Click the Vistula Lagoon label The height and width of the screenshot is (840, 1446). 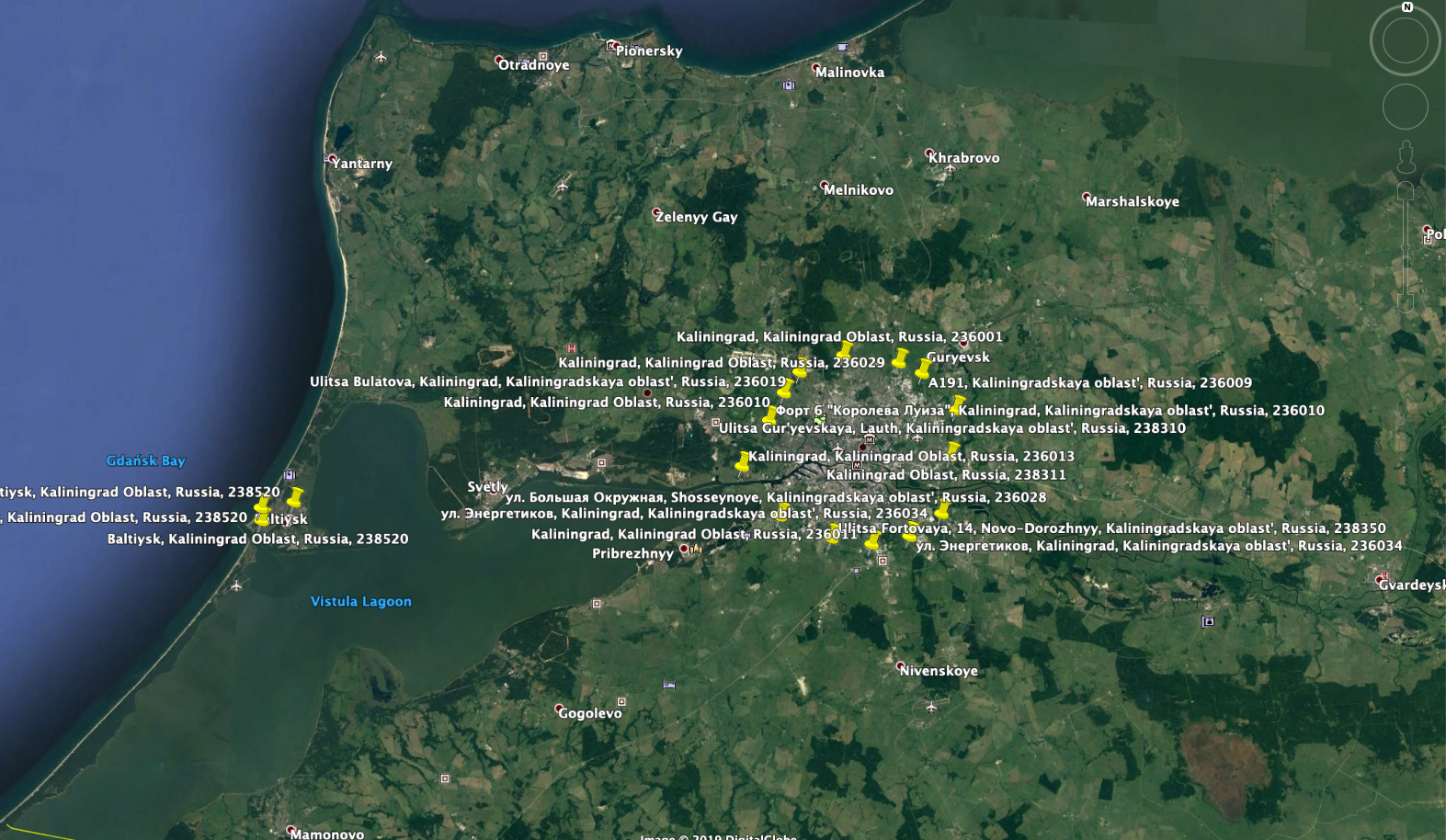tap(360, 602)
